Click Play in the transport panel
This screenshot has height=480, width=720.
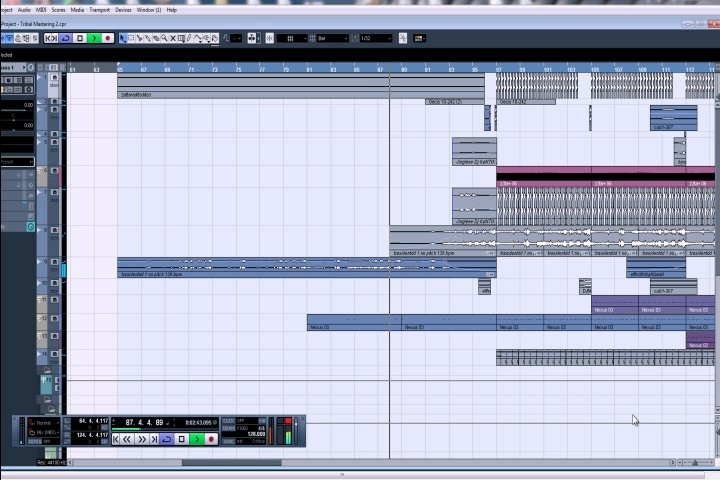197,440
